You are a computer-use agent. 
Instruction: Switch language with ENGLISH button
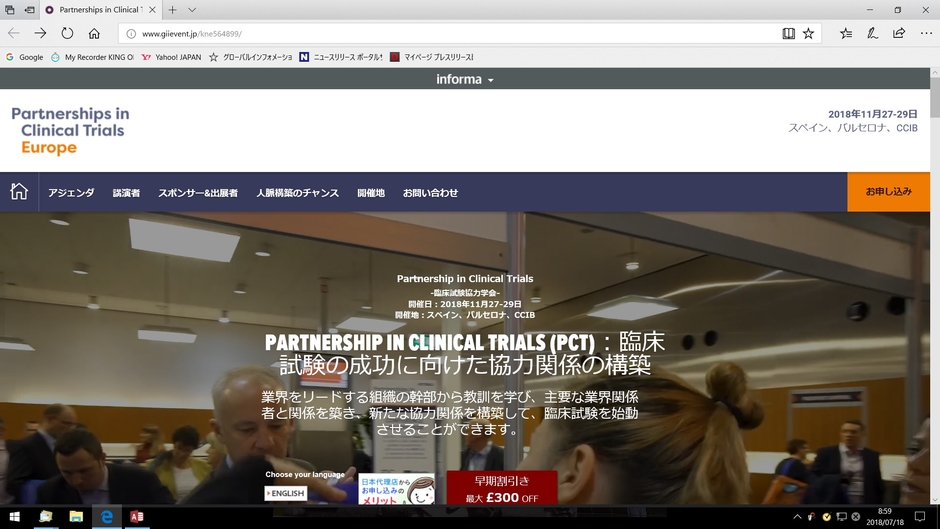coord(286,493)
